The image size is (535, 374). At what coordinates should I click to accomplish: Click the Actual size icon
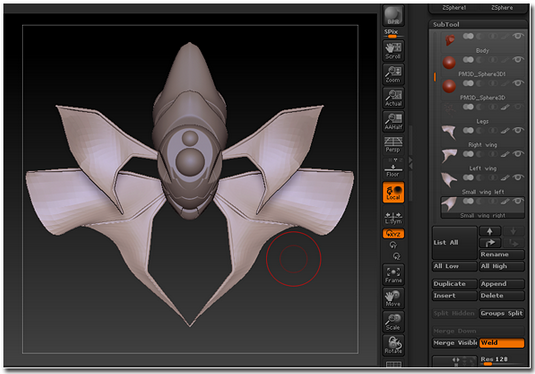[393, 98]
